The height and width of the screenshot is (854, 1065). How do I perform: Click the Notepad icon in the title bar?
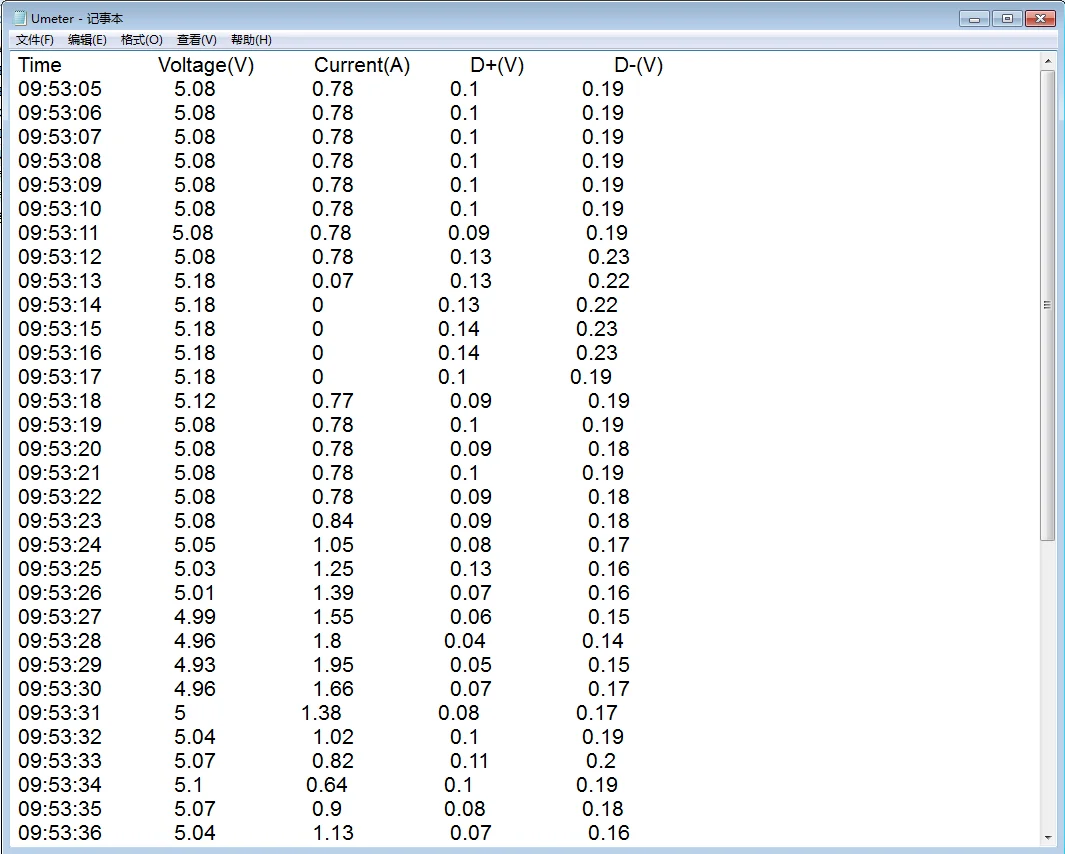pos(20,18)
